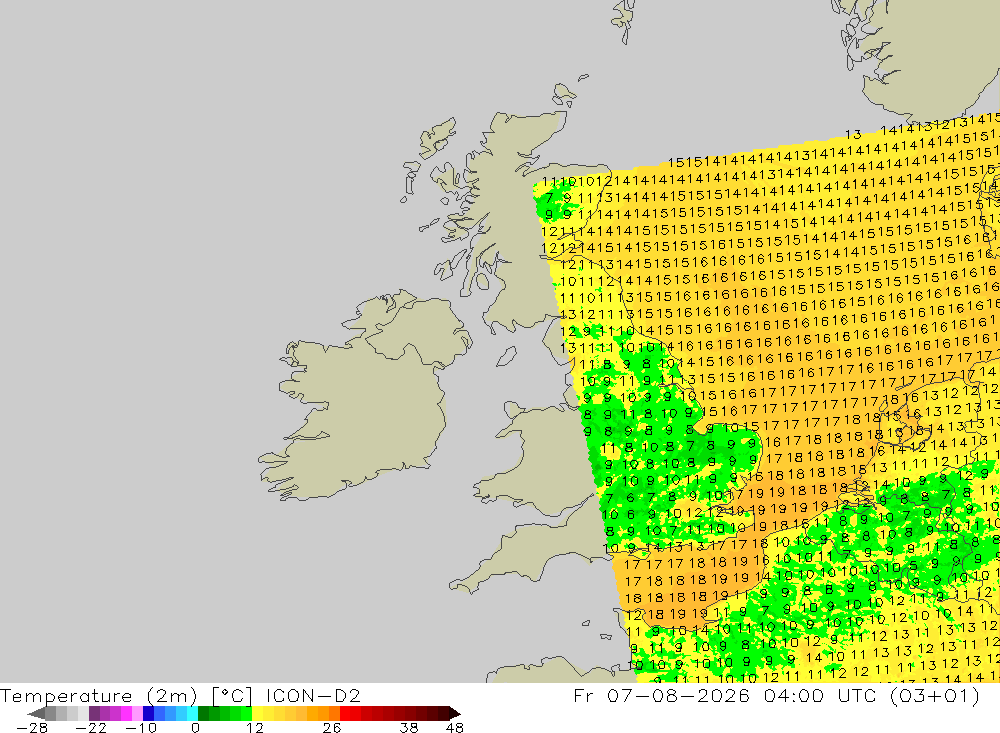1000x733 pixels.
Task: Click the 26 legend scale value
Action: pyautogui.click(x=332, y=727)
